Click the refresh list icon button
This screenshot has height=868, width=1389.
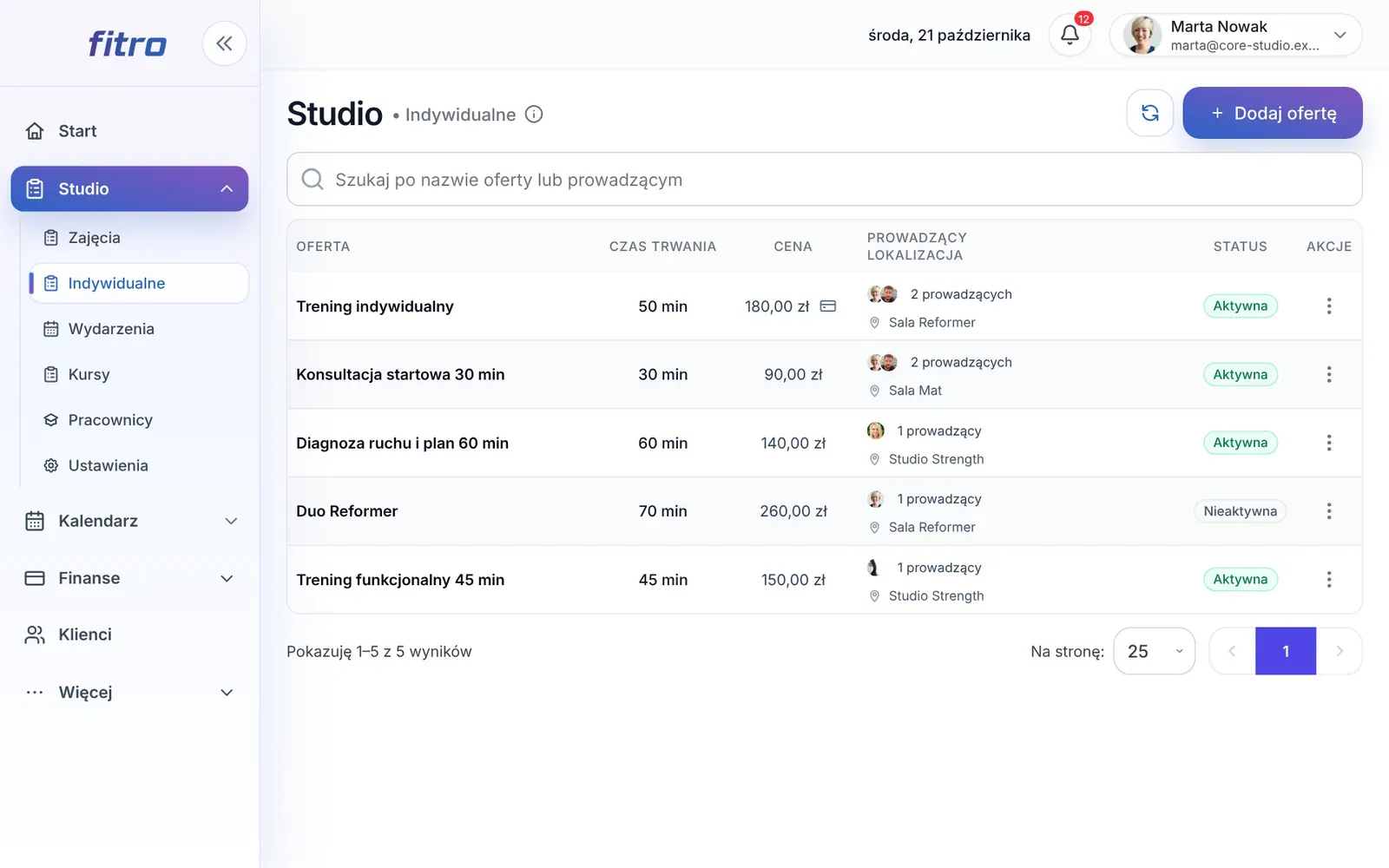[x=1150, y=113]
